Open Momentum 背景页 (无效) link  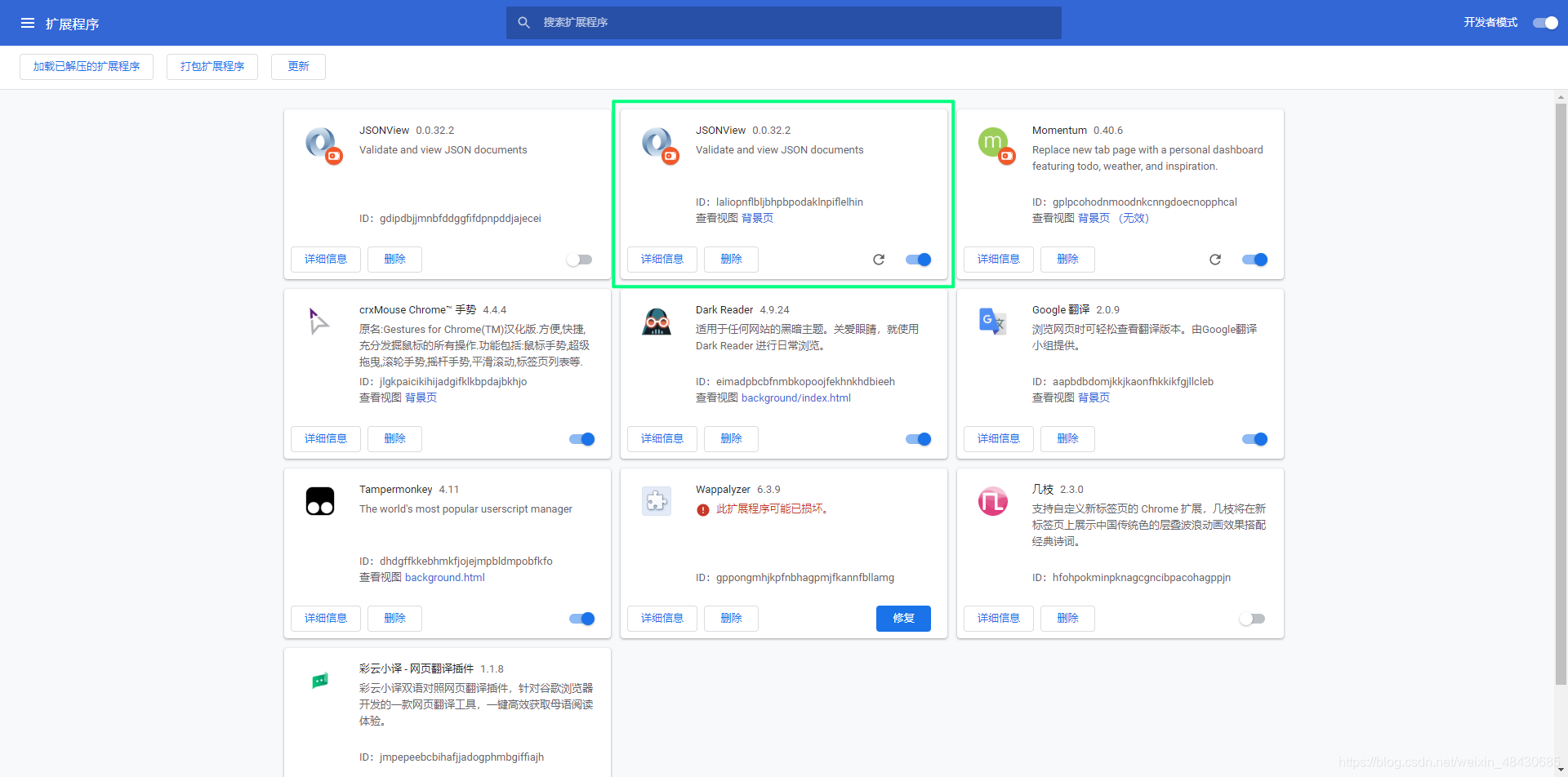coord(1113,218)
